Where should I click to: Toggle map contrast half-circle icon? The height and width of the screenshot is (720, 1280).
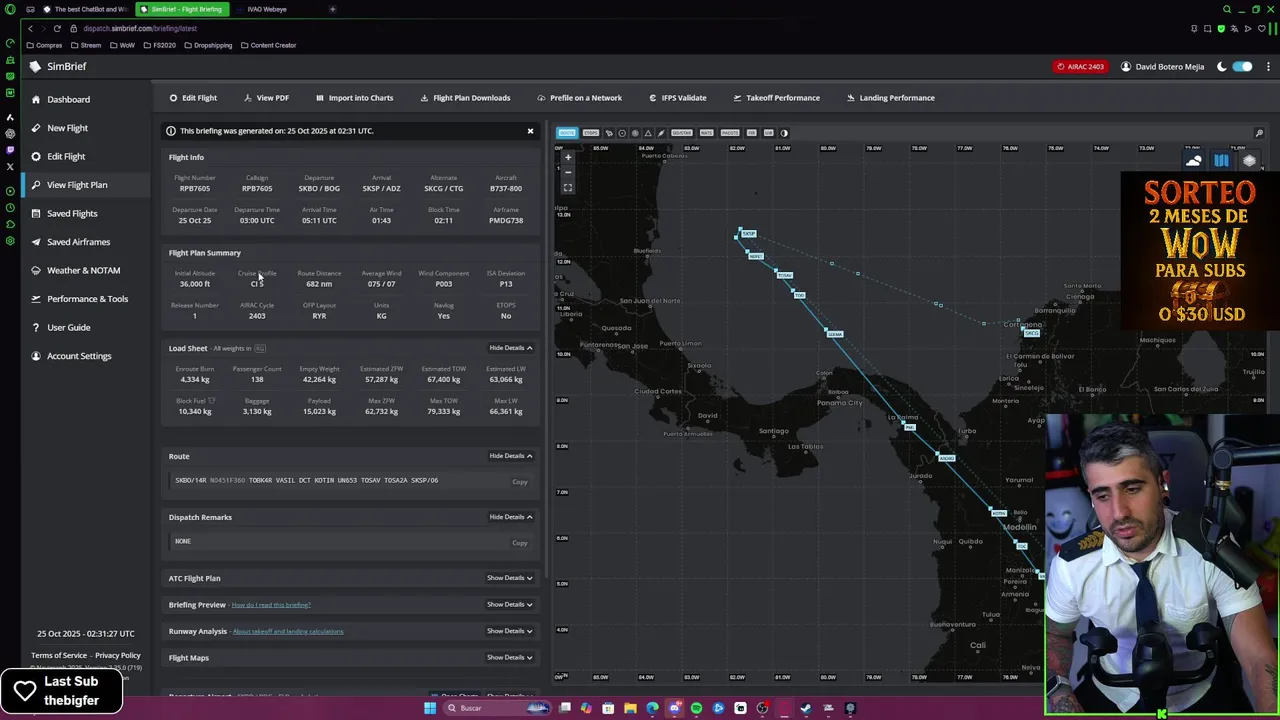point(784,133)
